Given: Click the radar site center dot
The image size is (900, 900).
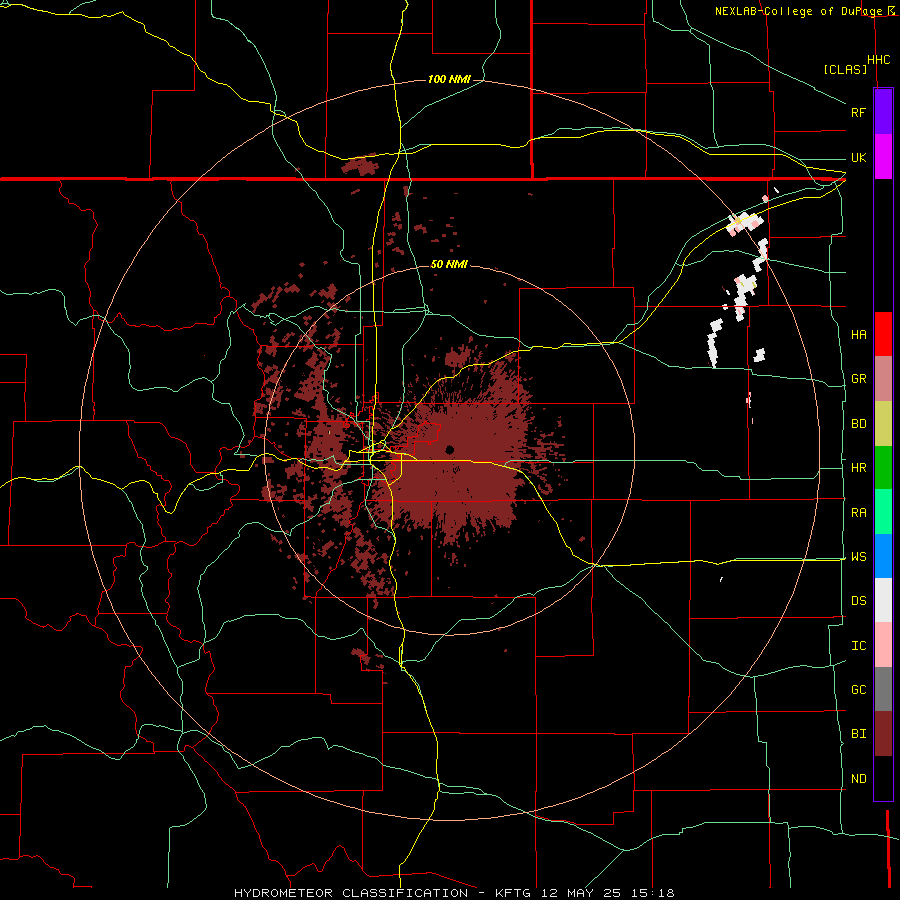Looking at the screenshot, I should tap(449, 449).
